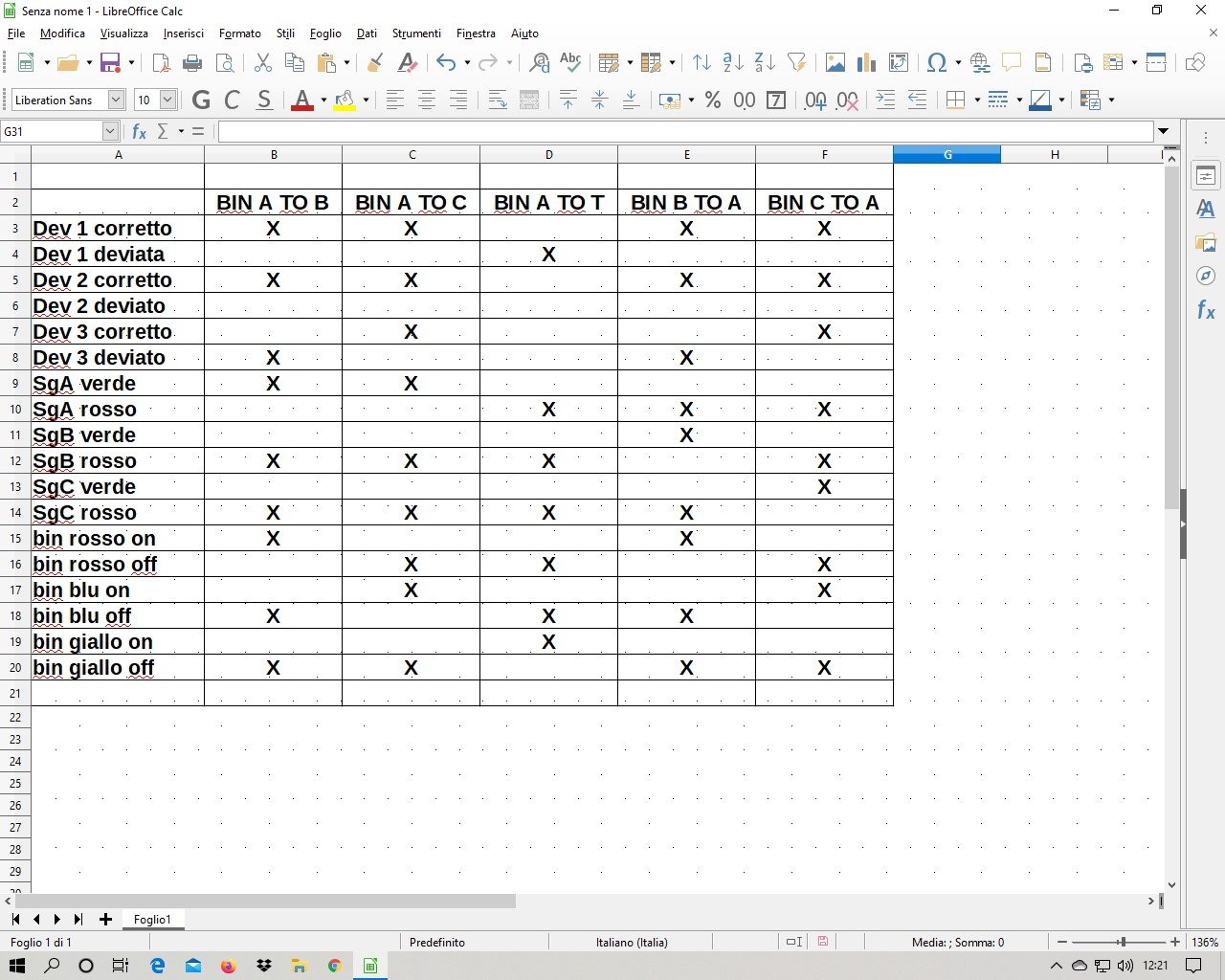Viewport: 1225px width, 980px height.
Task: Toggle Italic formatting (C button)
Action: [232, 100]
